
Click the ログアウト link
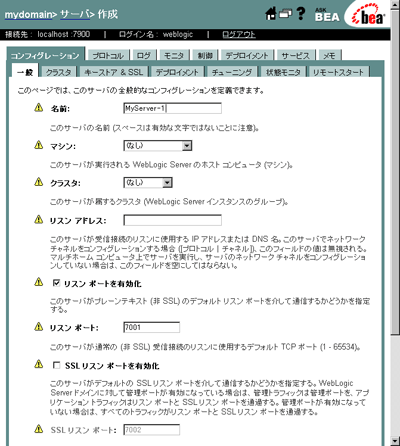click(239, 34)
